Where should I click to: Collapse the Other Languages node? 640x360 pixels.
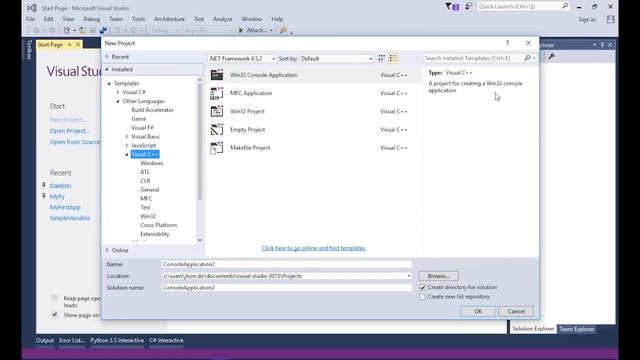118,101
